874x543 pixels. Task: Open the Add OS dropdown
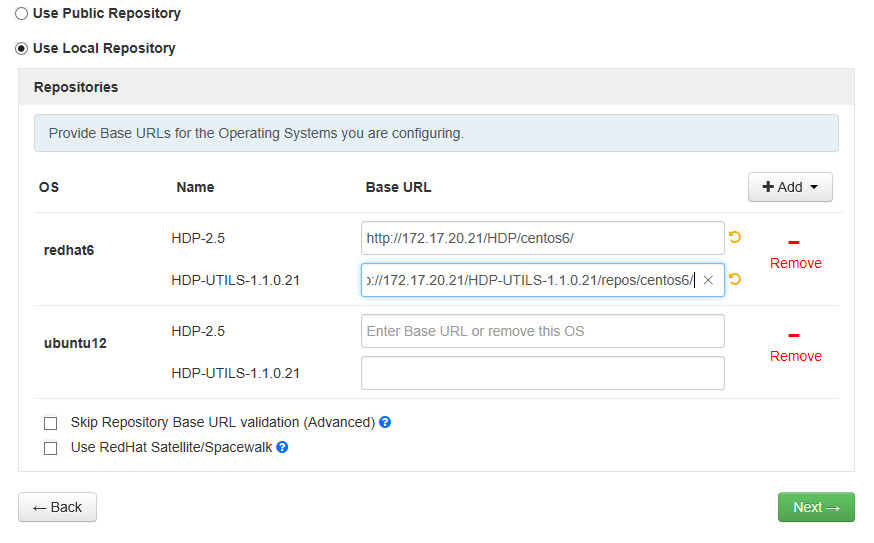(790, 187)
